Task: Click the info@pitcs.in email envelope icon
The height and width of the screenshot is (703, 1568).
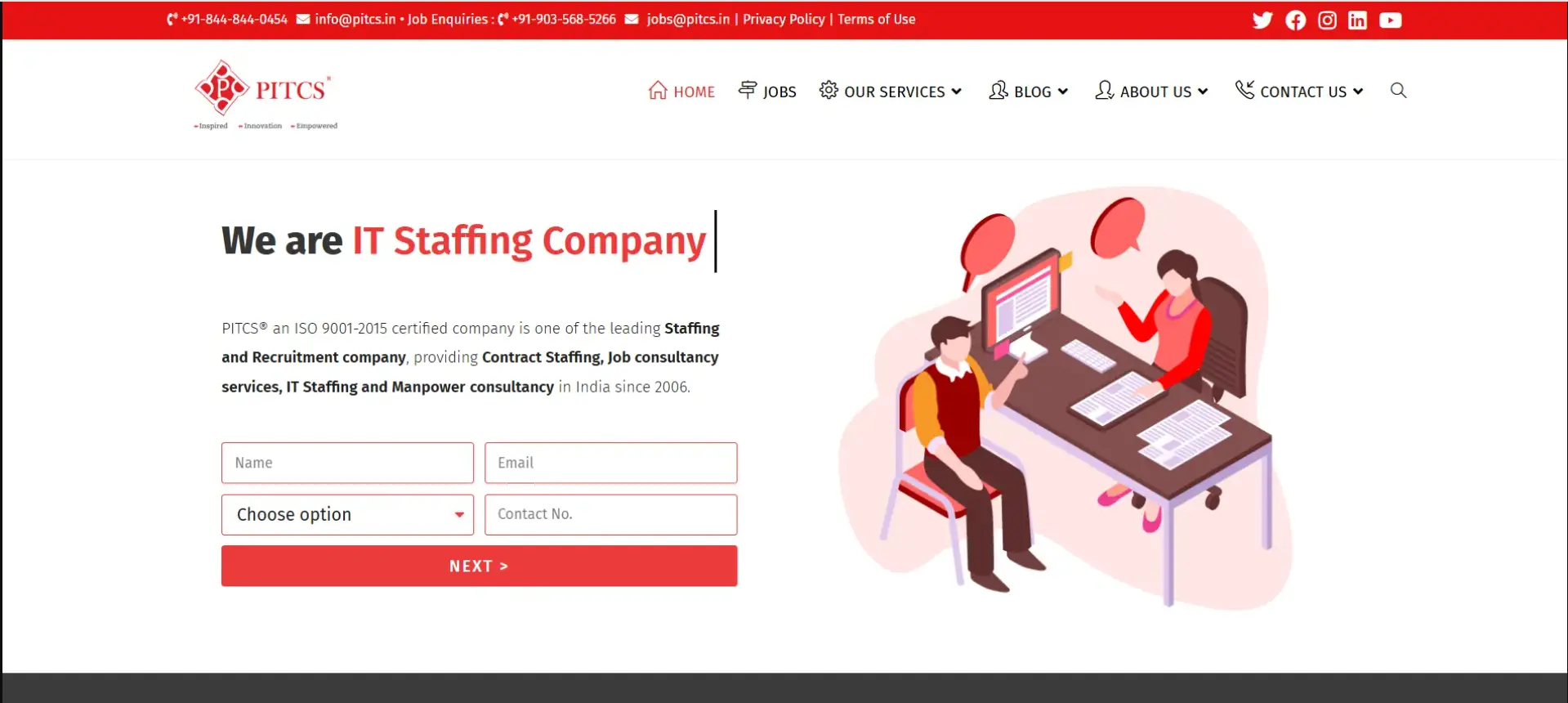Action: click(x=302, y=19)
